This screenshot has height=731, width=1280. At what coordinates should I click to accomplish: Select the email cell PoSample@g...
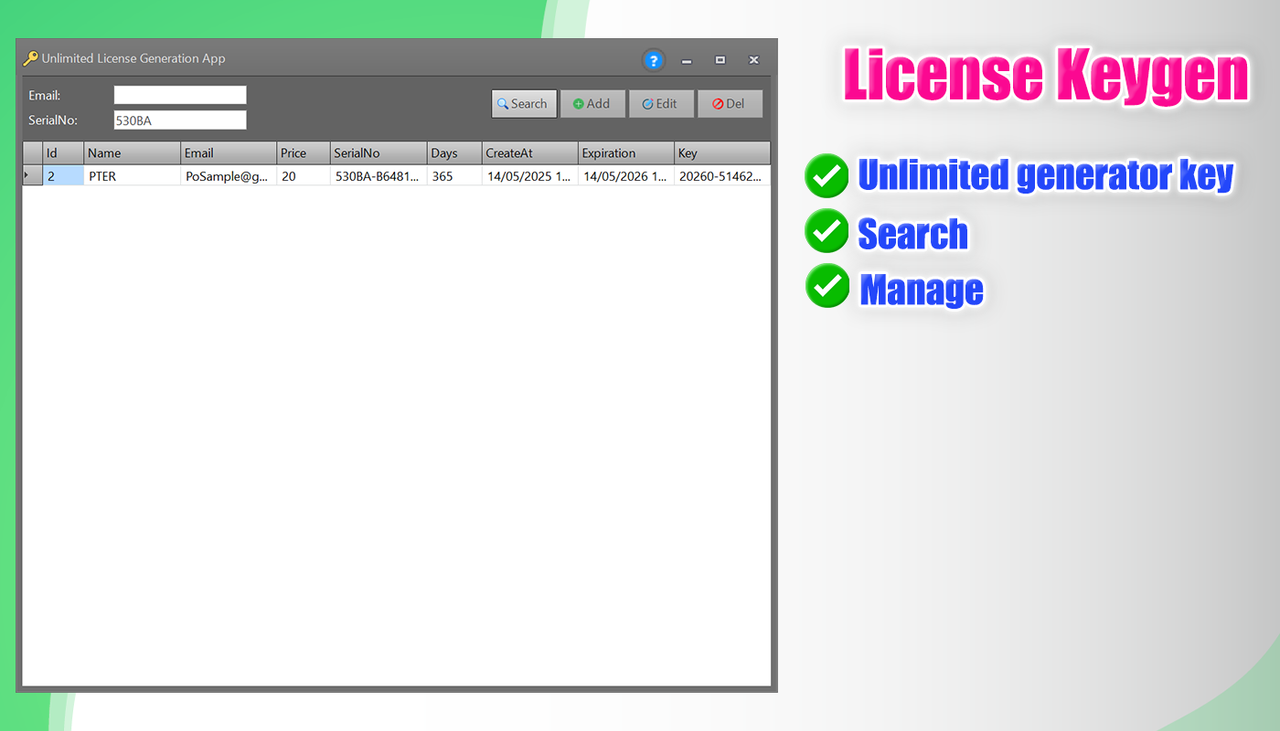(x=228, y=175)
